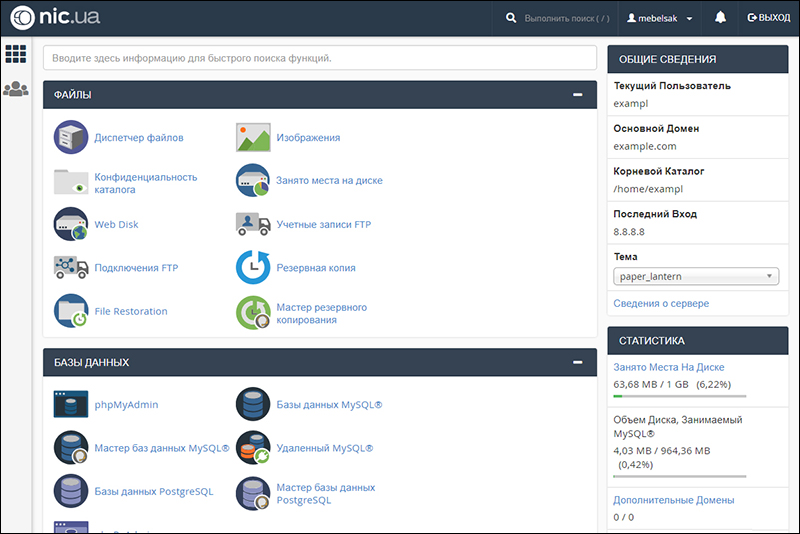
Task: Open notifications bell icon
Action: [x=720, y=18]
